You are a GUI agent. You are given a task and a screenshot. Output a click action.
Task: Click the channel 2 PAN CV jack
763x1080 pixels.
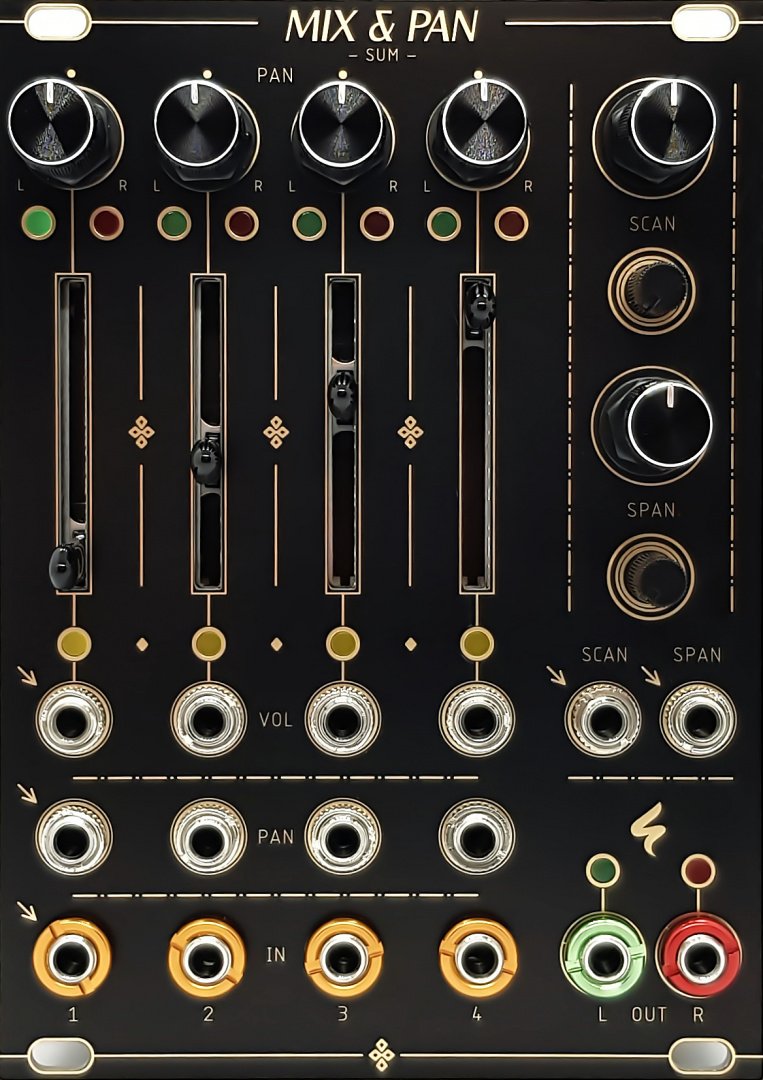208,836
